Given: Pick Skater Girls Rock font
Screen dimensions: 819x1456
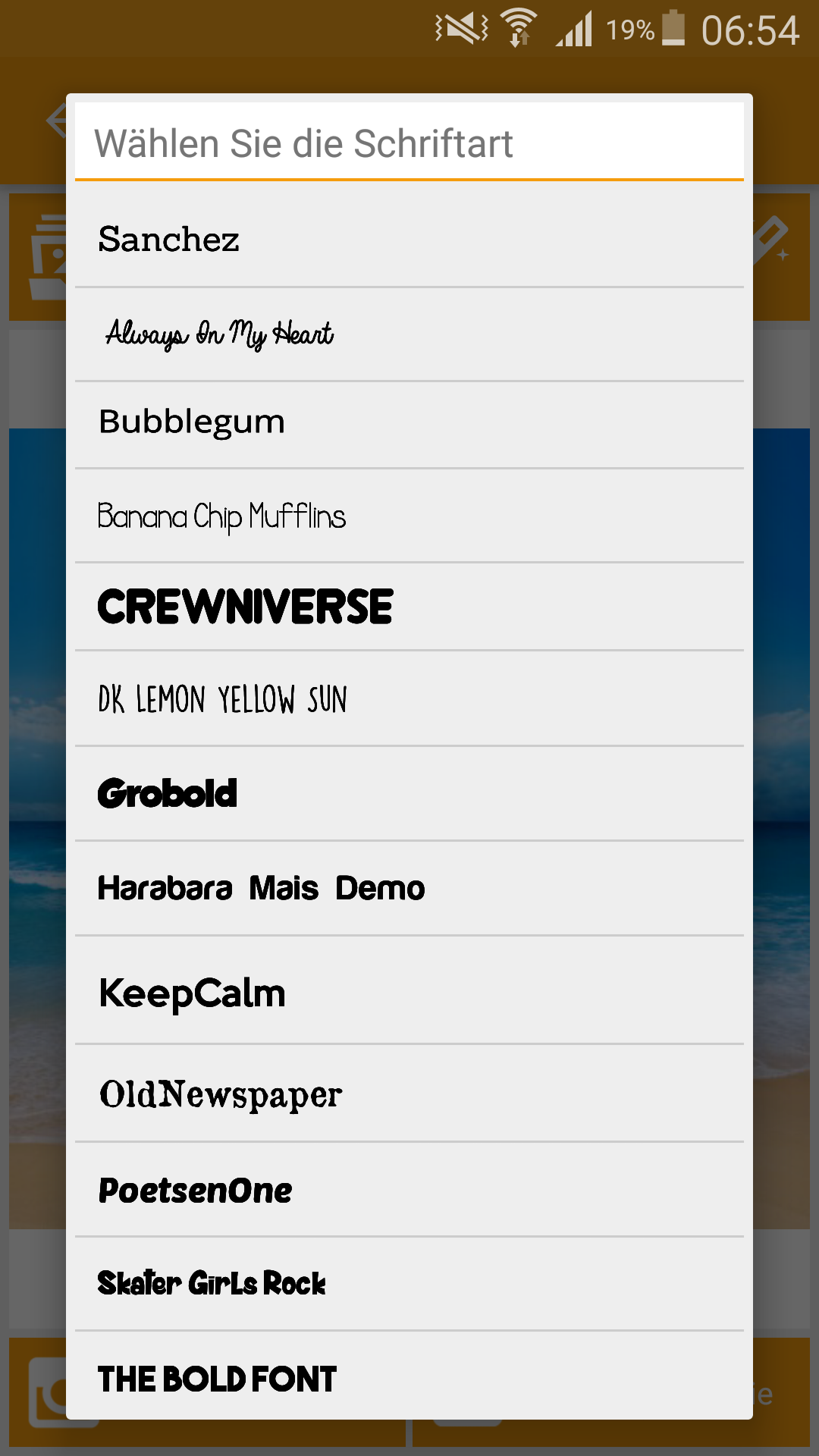Looking at the screenshot, I should pyautogui.click(x=409, y=1284).
